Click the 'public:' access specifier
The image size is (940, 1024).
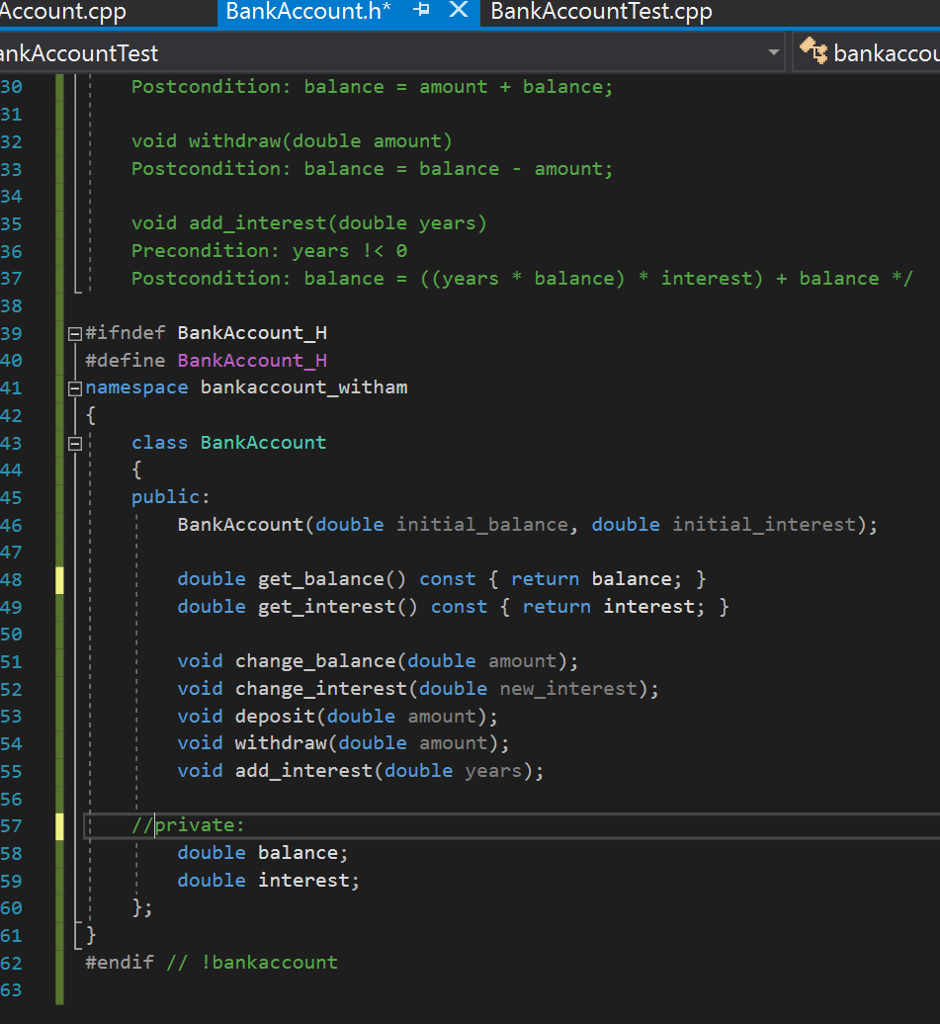170,497
